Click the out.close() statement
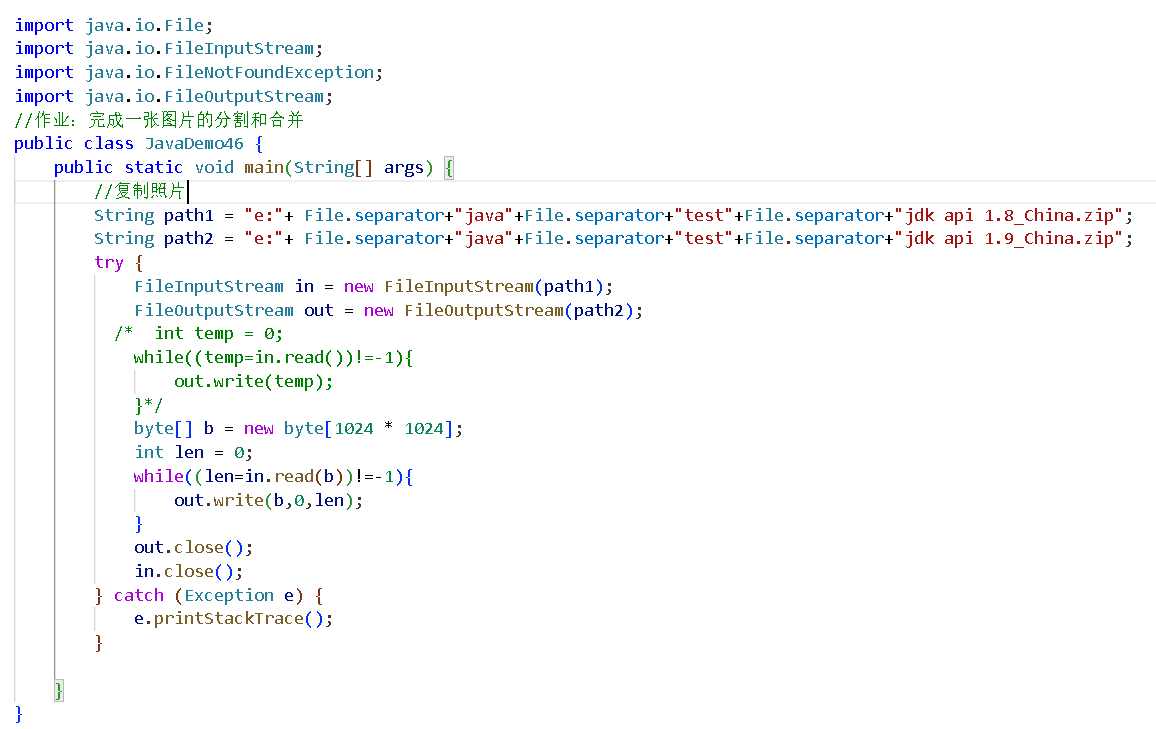The image size is (1156, 729). pyautogui.click(x=193, y=548)
